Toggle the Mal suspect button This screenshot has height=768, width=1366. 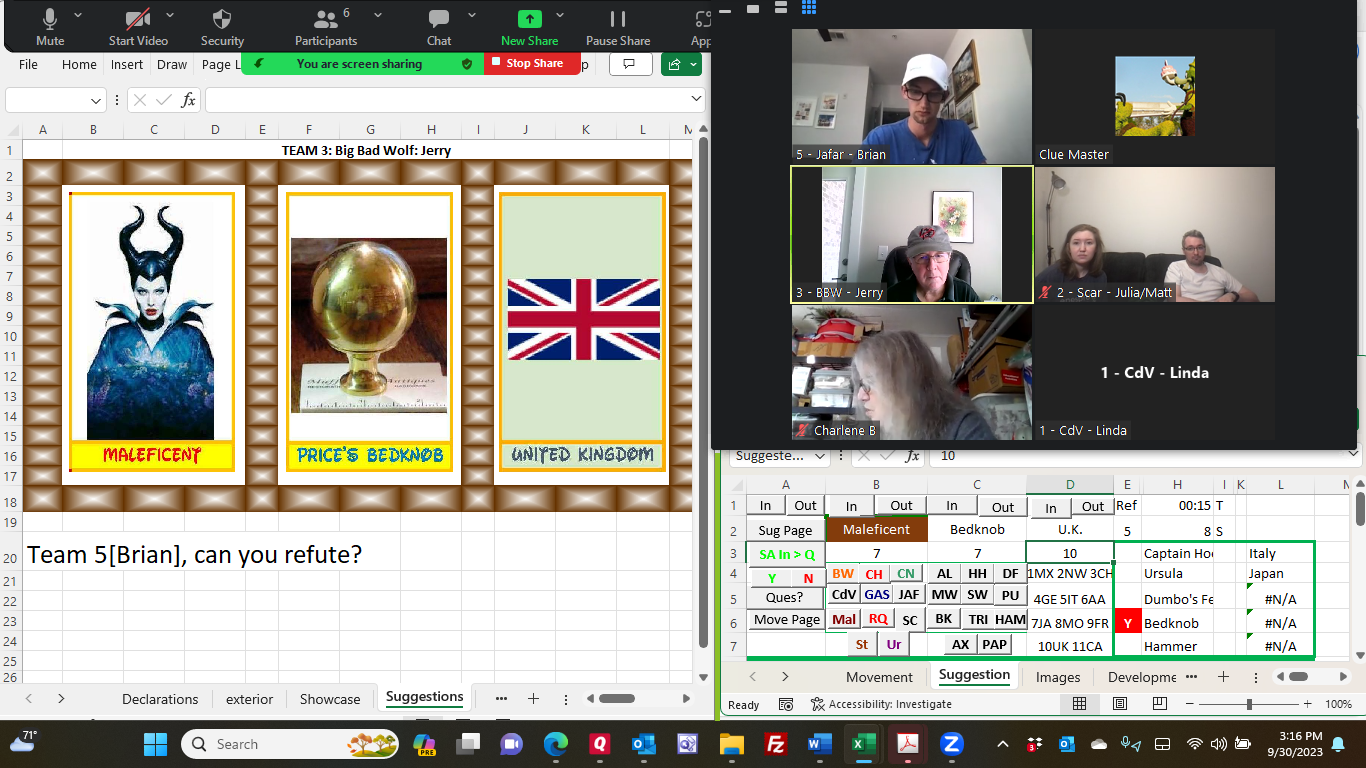point(844,619)
